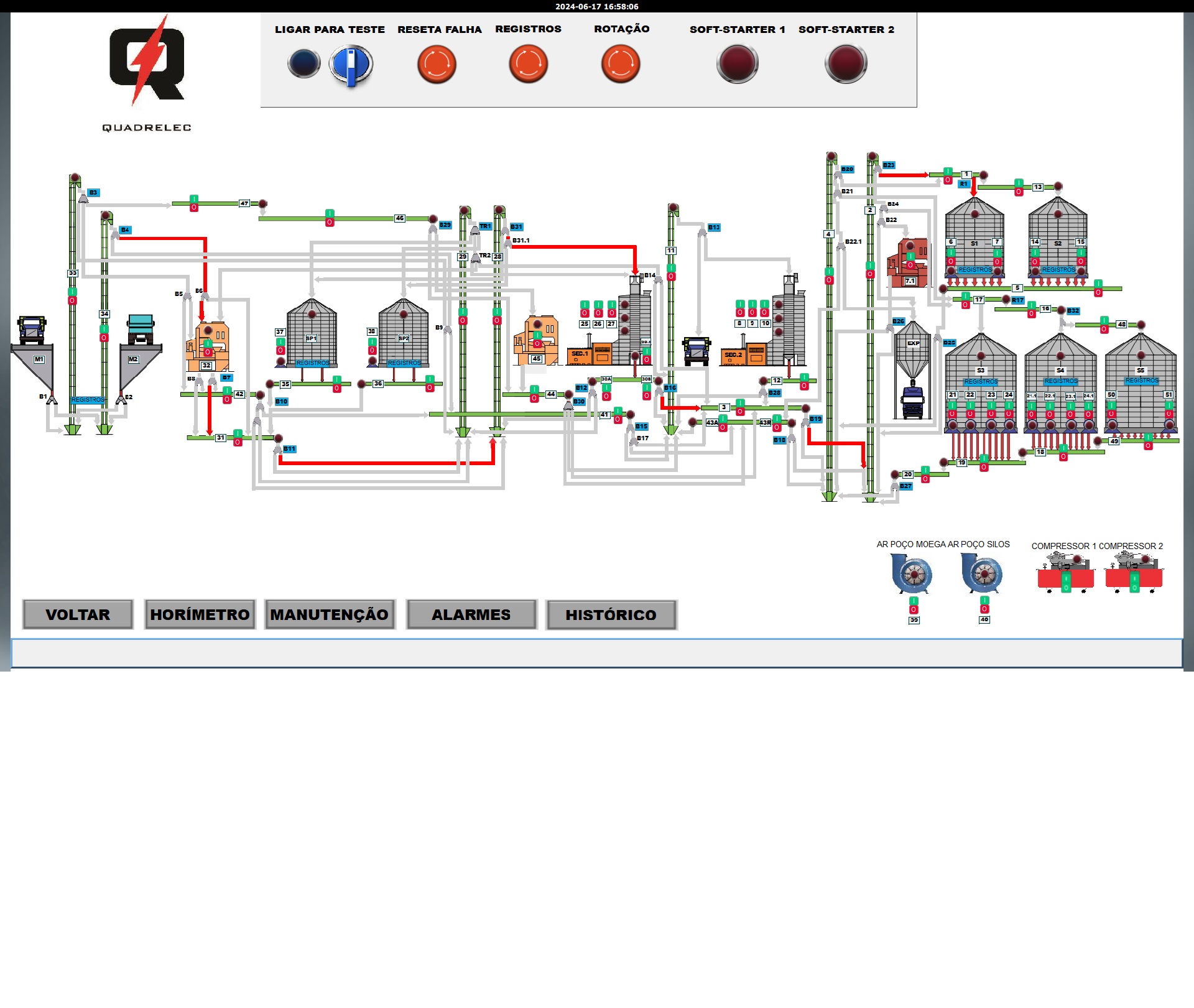Click the AR POÇO MOEGA fan icon

tap(911, 573)
